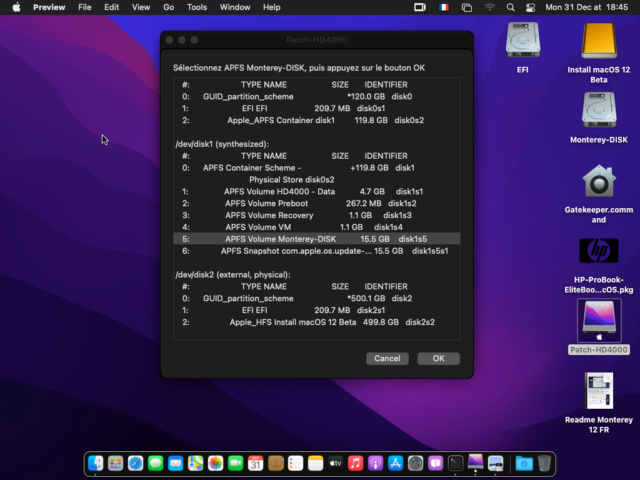Open Safari from the Dock
640x480 pixels.
pyautogui.click(x=136, y=463)
